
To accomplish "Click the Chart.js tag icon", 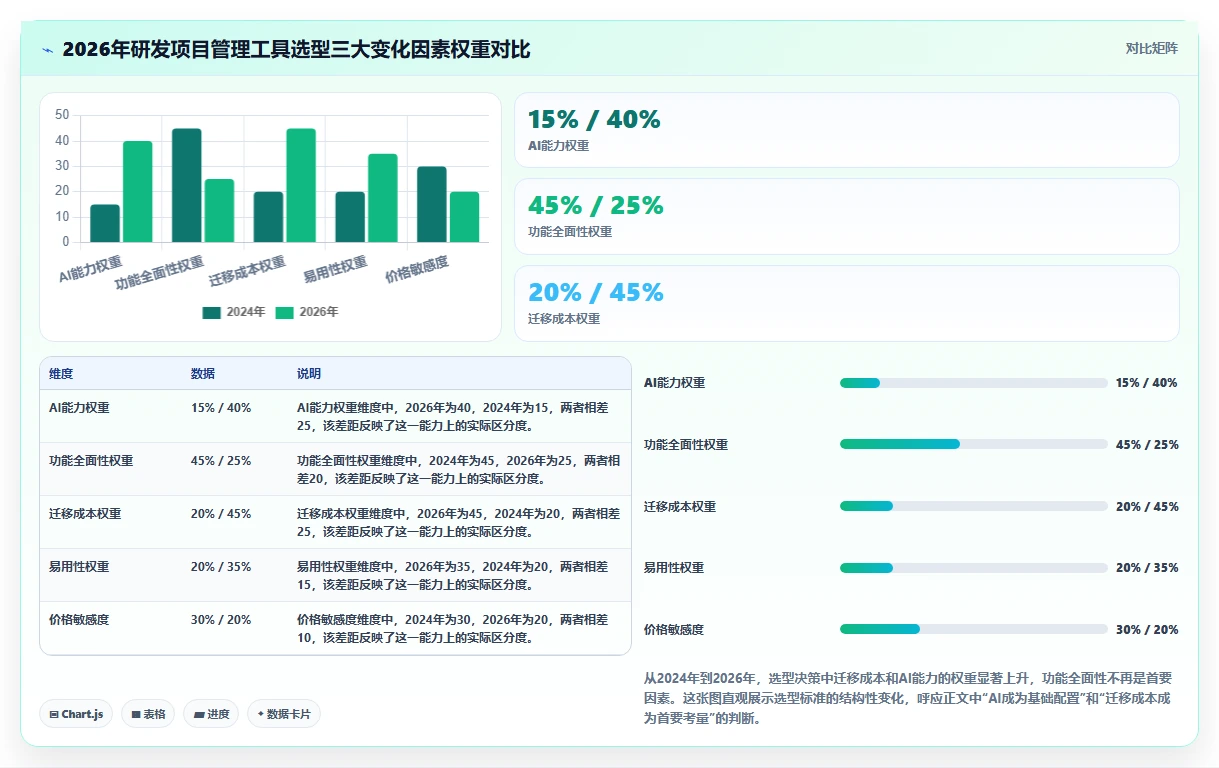I will [x=54, y=714].
